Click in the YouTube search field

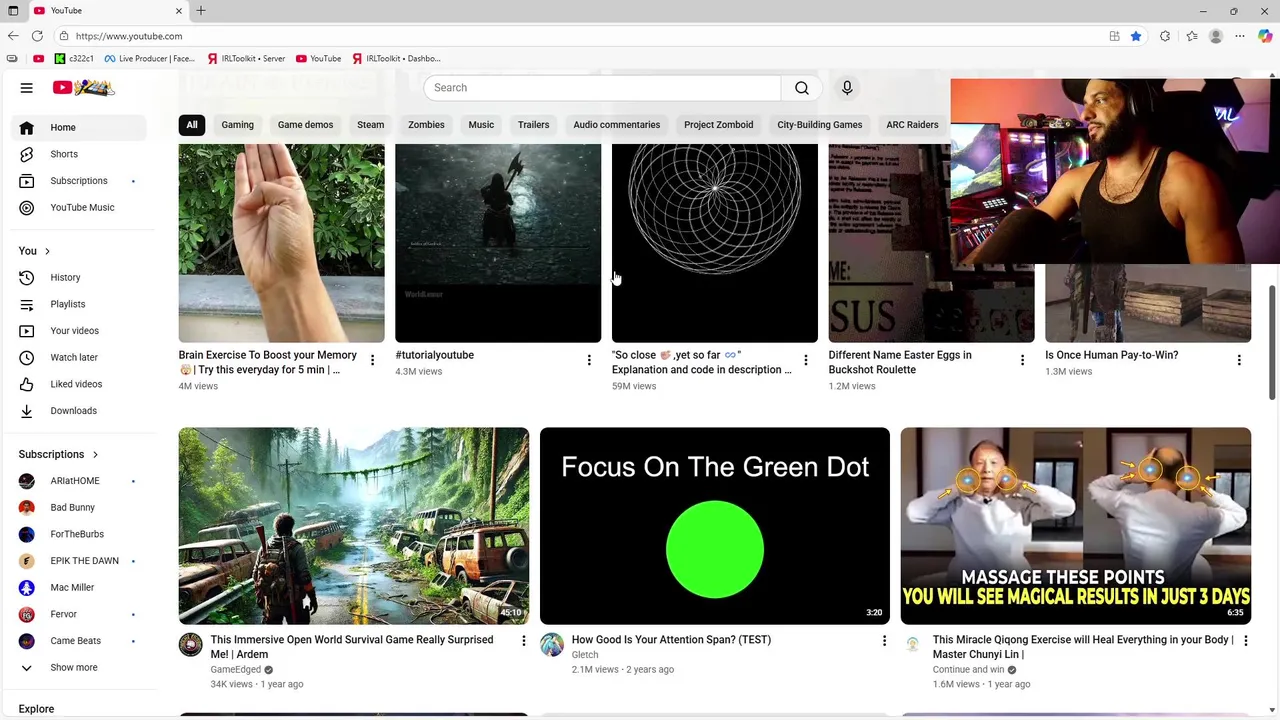pyautogui.click(x=602, y=88)
